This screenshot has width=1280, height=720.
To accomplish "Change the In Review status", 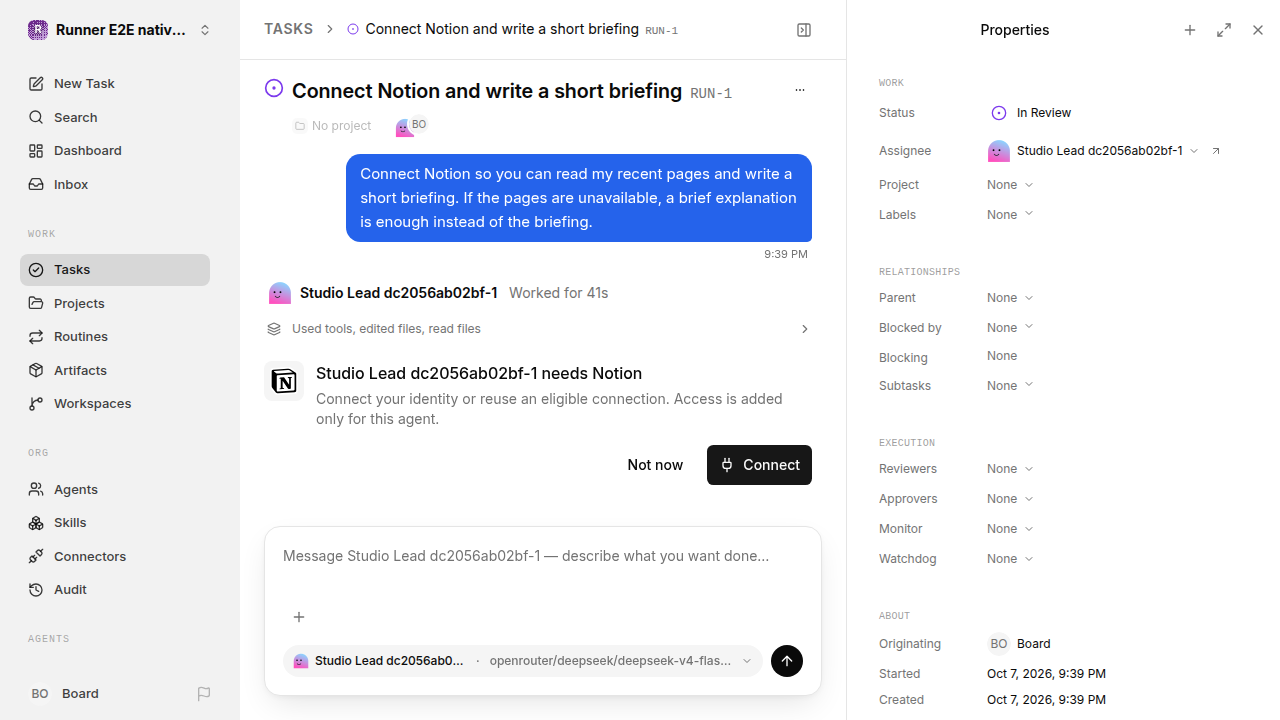I will click(1031, 113).
